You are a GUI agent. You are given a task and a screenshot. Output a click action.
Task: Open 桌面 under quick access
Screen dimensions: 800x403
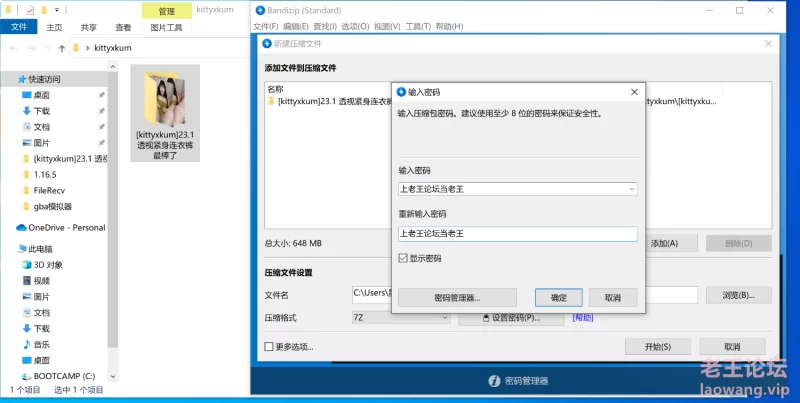41,95
